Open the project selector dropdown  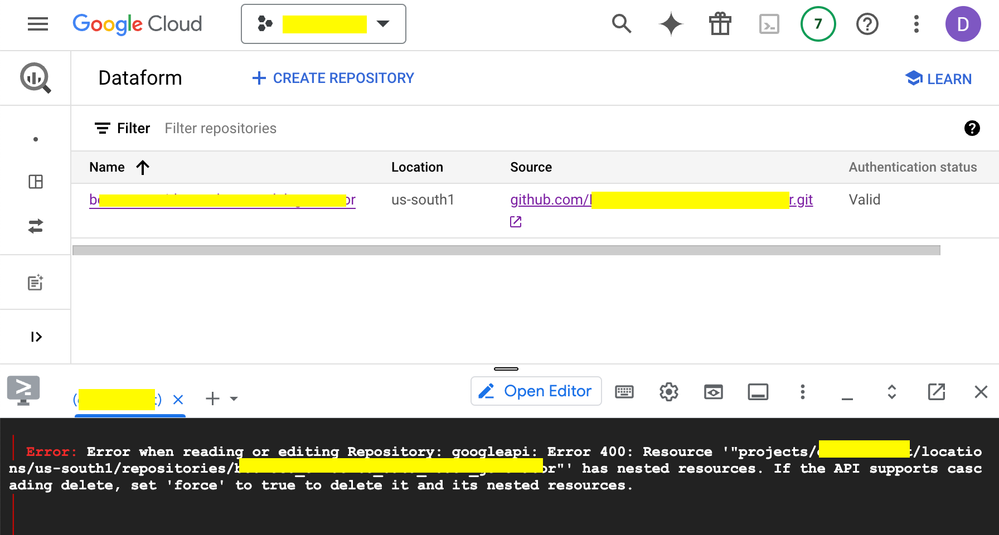323,24
